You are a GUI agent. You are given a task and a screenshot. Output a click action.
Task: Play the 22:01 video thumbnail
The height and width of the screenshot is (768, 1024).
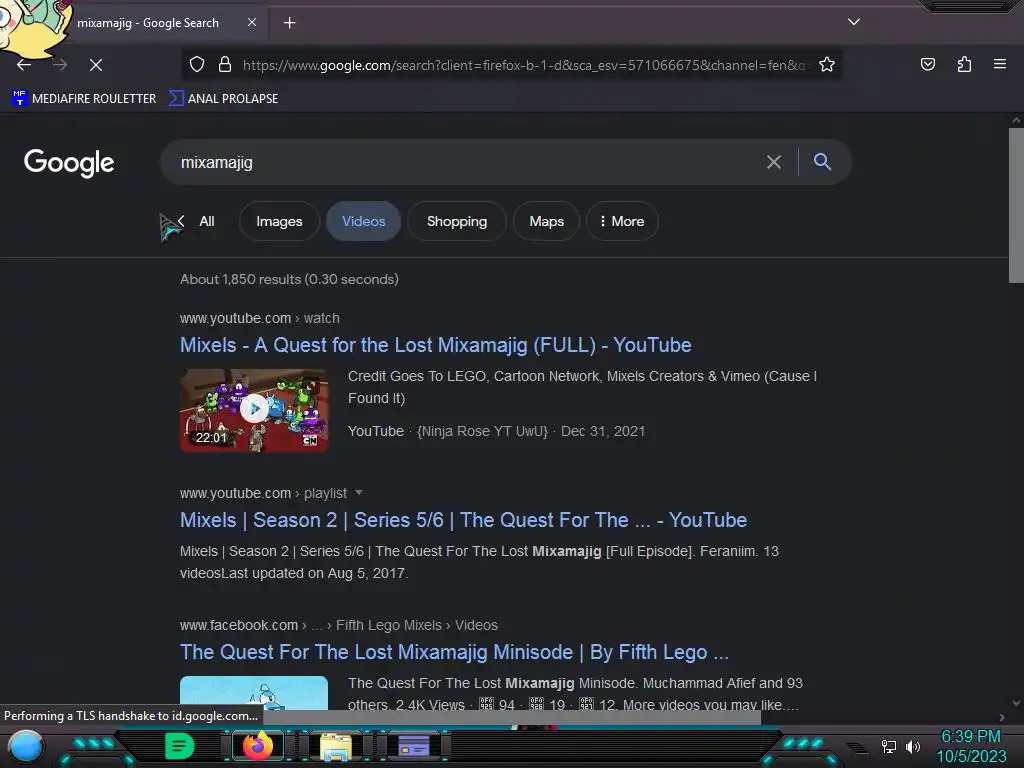[x=254, y=410]
